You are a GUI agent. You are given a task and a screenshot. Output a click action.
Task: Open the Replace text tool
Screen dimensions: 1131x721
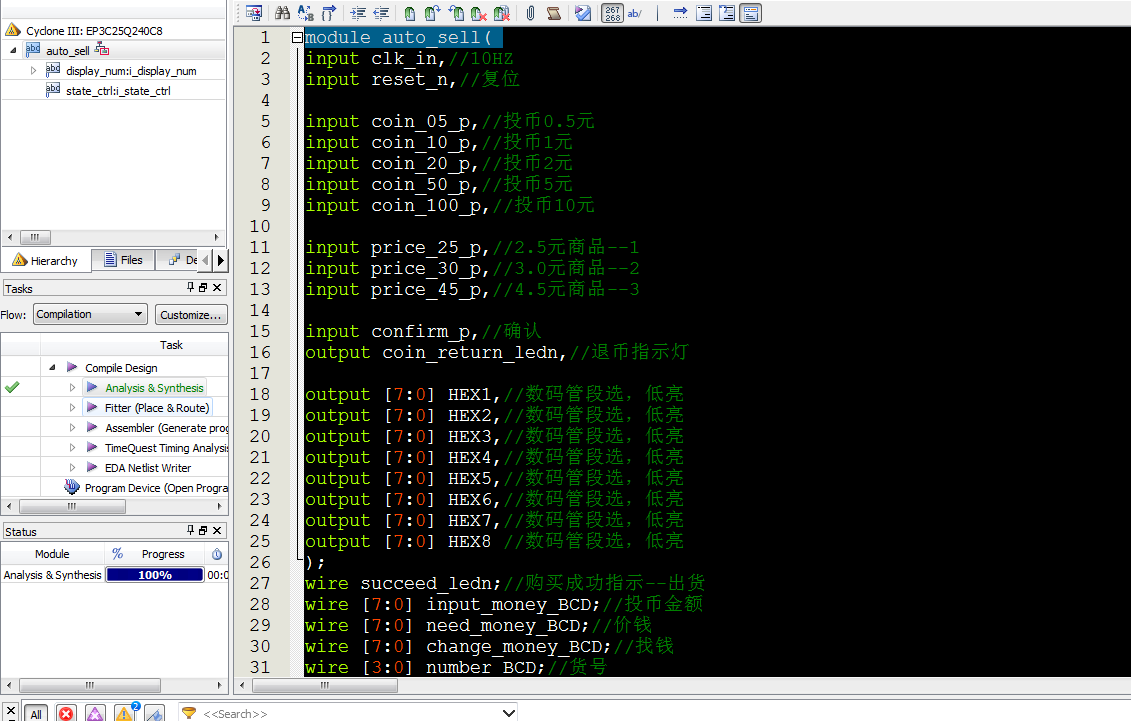tap(306, 13)
